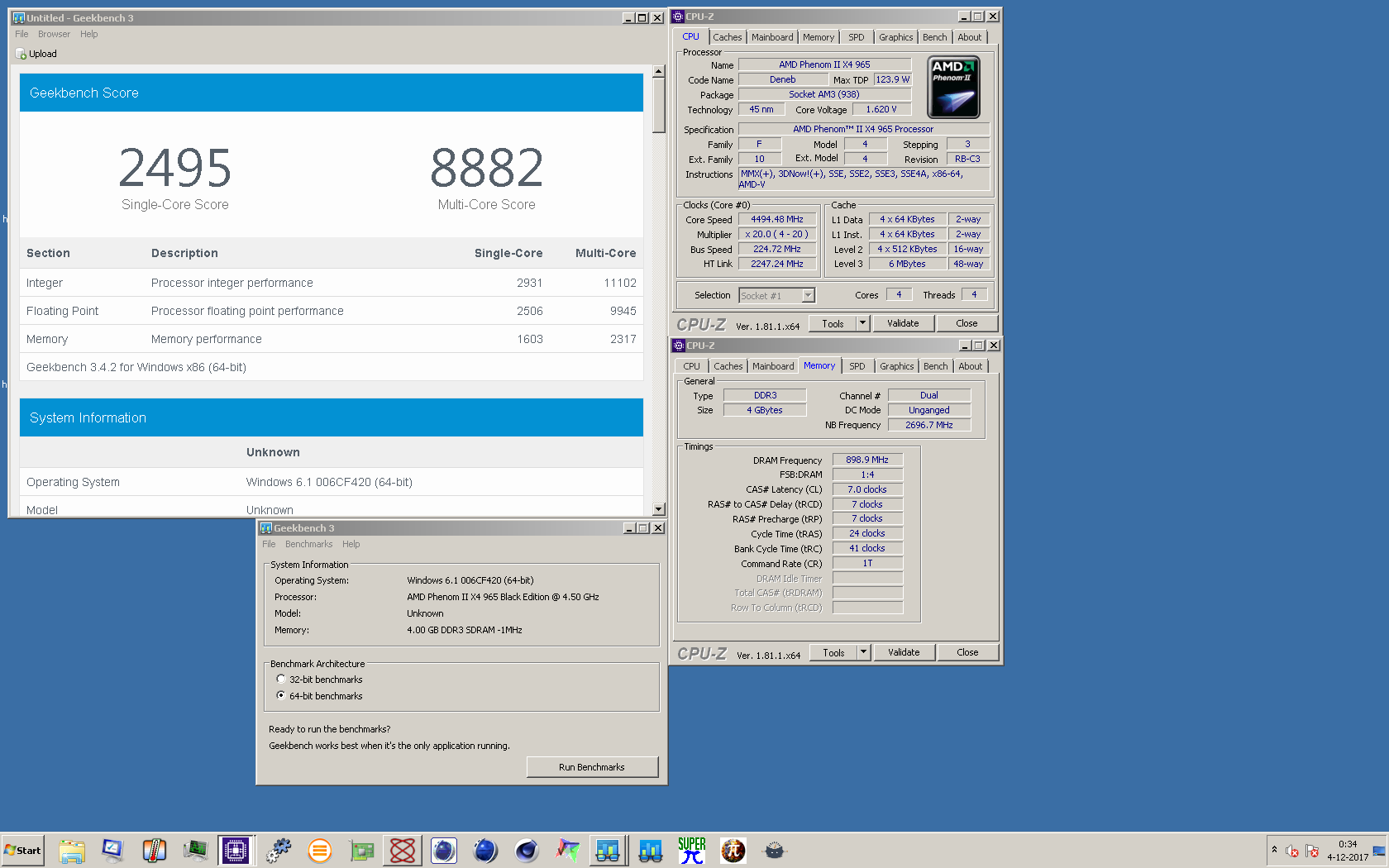Click the Floating Point row in results table
Screen dimensions: 1389x868
332,311
